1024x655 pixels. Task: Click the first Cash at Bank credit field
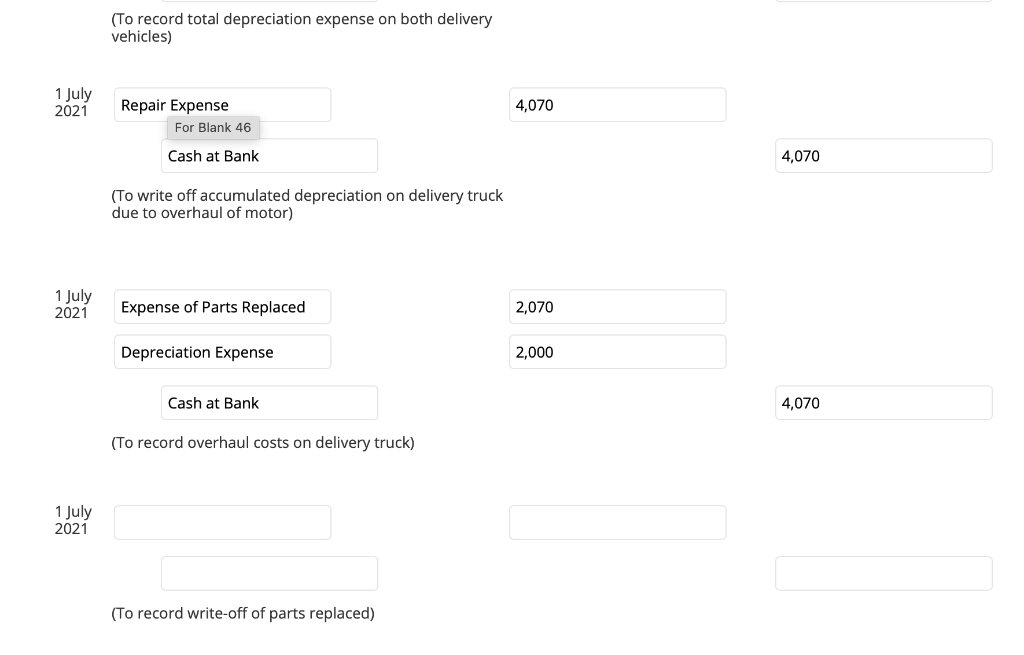[269, 155]
